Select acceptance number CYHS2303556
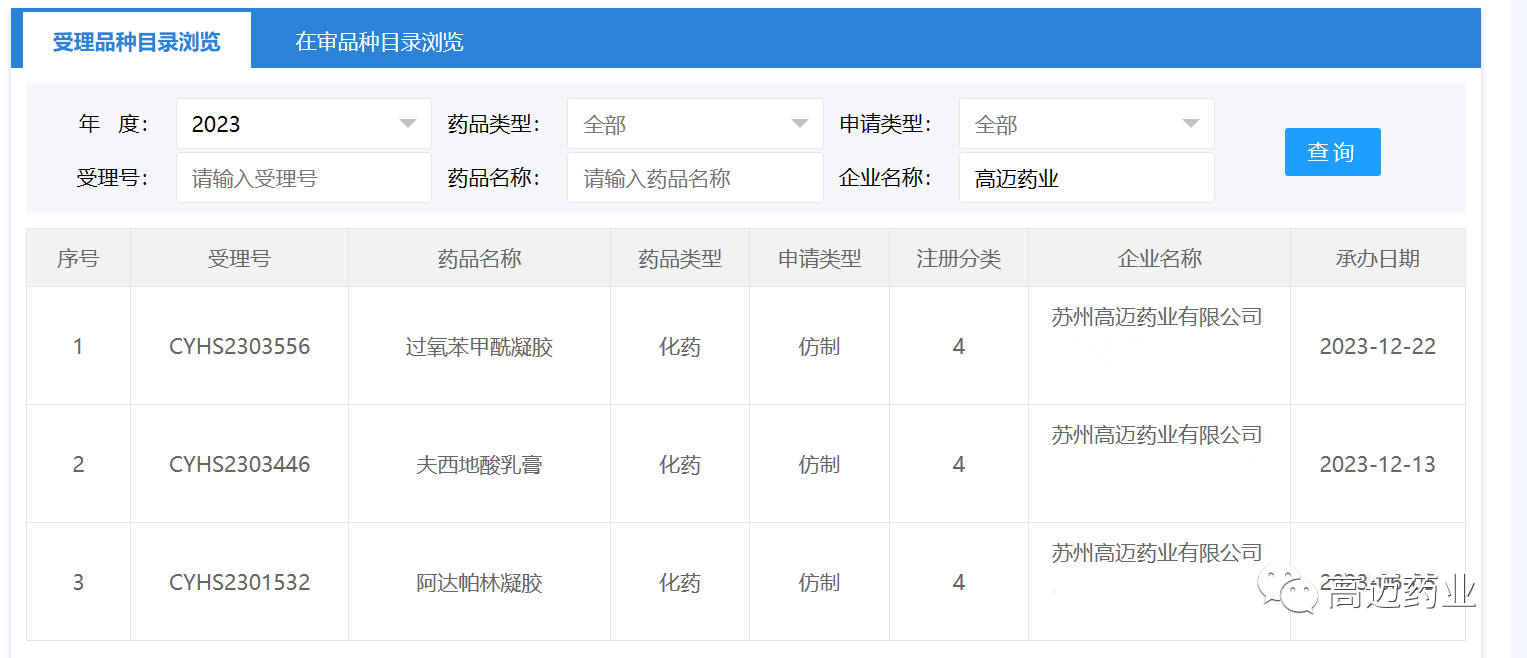The image size is (1527, 658). point(240,347)
